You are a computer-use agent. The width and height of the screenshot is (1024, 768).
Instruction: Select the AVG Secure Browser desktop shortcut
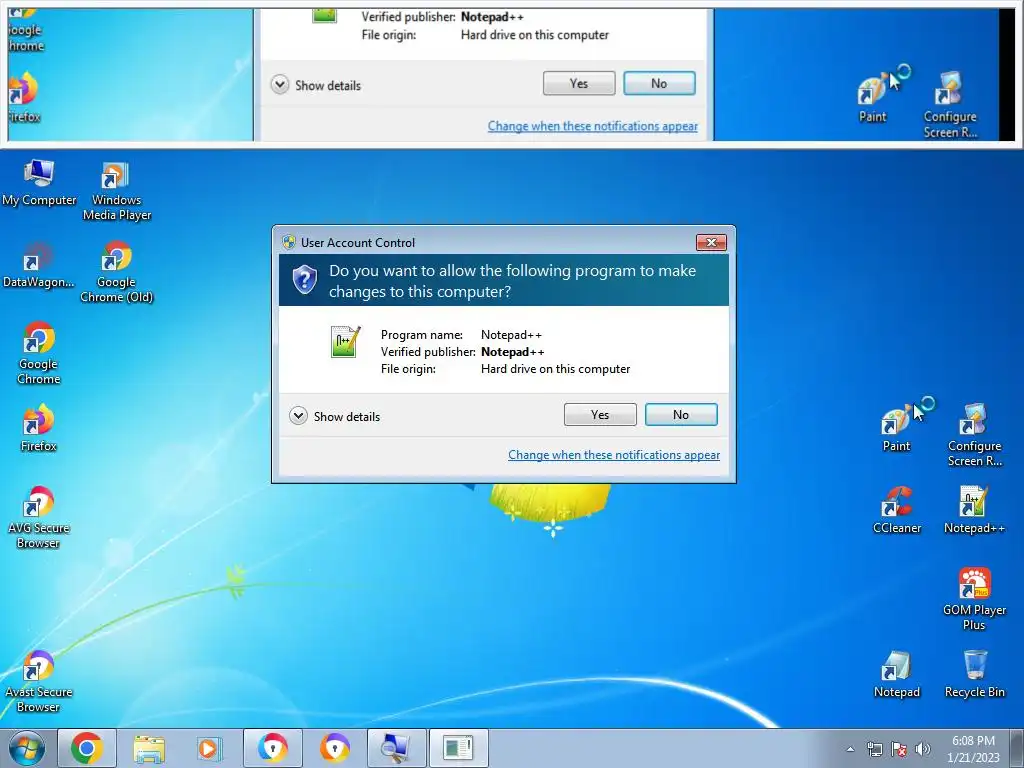point(39,518)
